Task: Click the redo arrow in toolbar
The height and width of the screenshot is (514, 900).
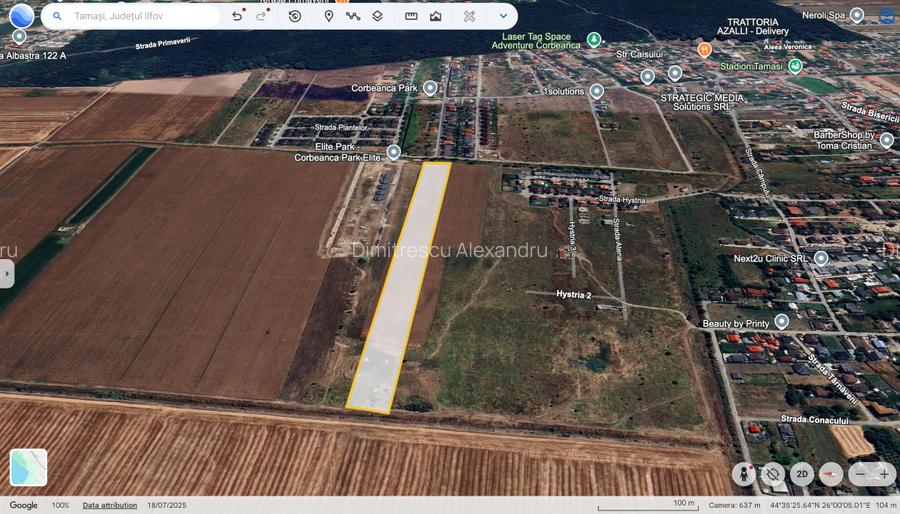Action: coord(261,16)
